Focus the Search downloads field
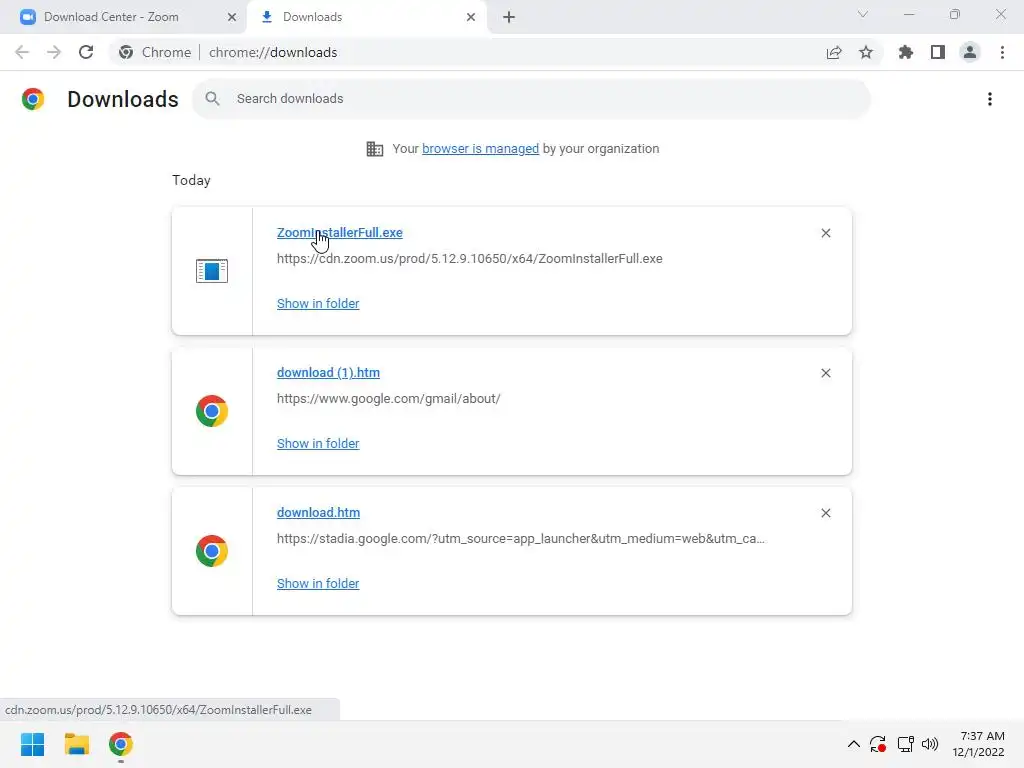1024x768 pixels. click(x=532, y=99)
